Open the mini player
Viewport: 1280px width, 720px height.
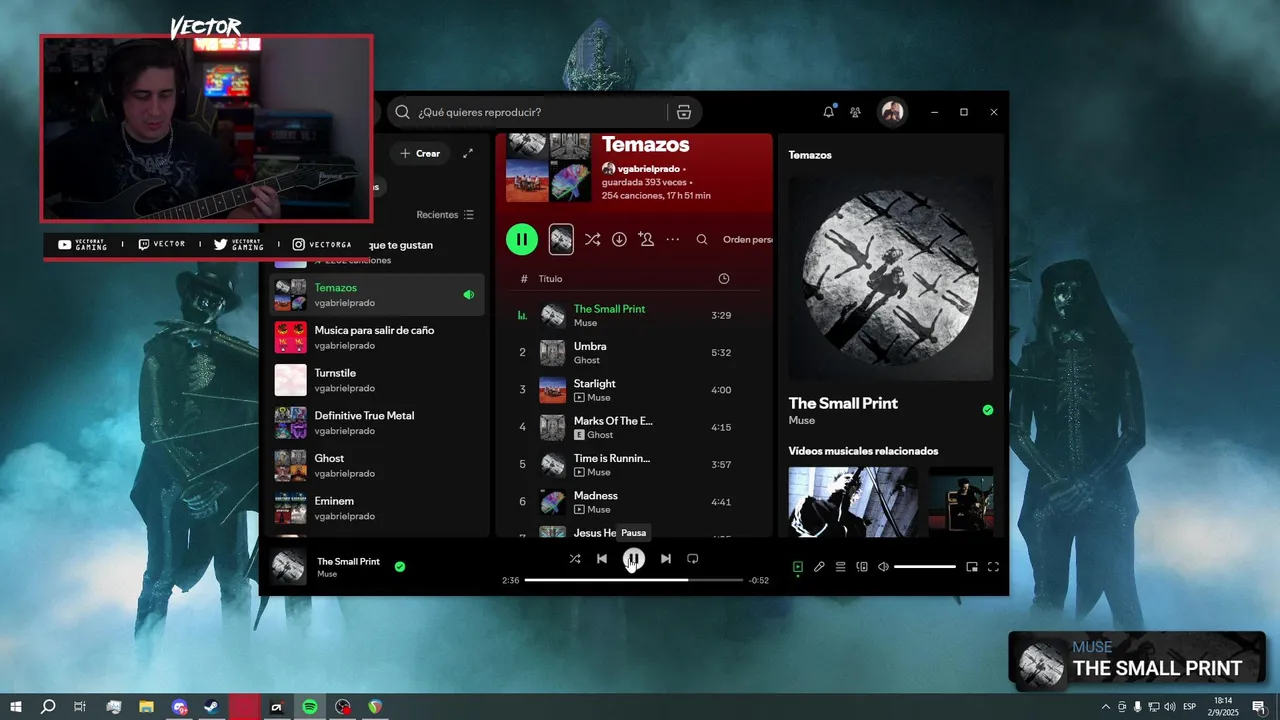(972, 567)
